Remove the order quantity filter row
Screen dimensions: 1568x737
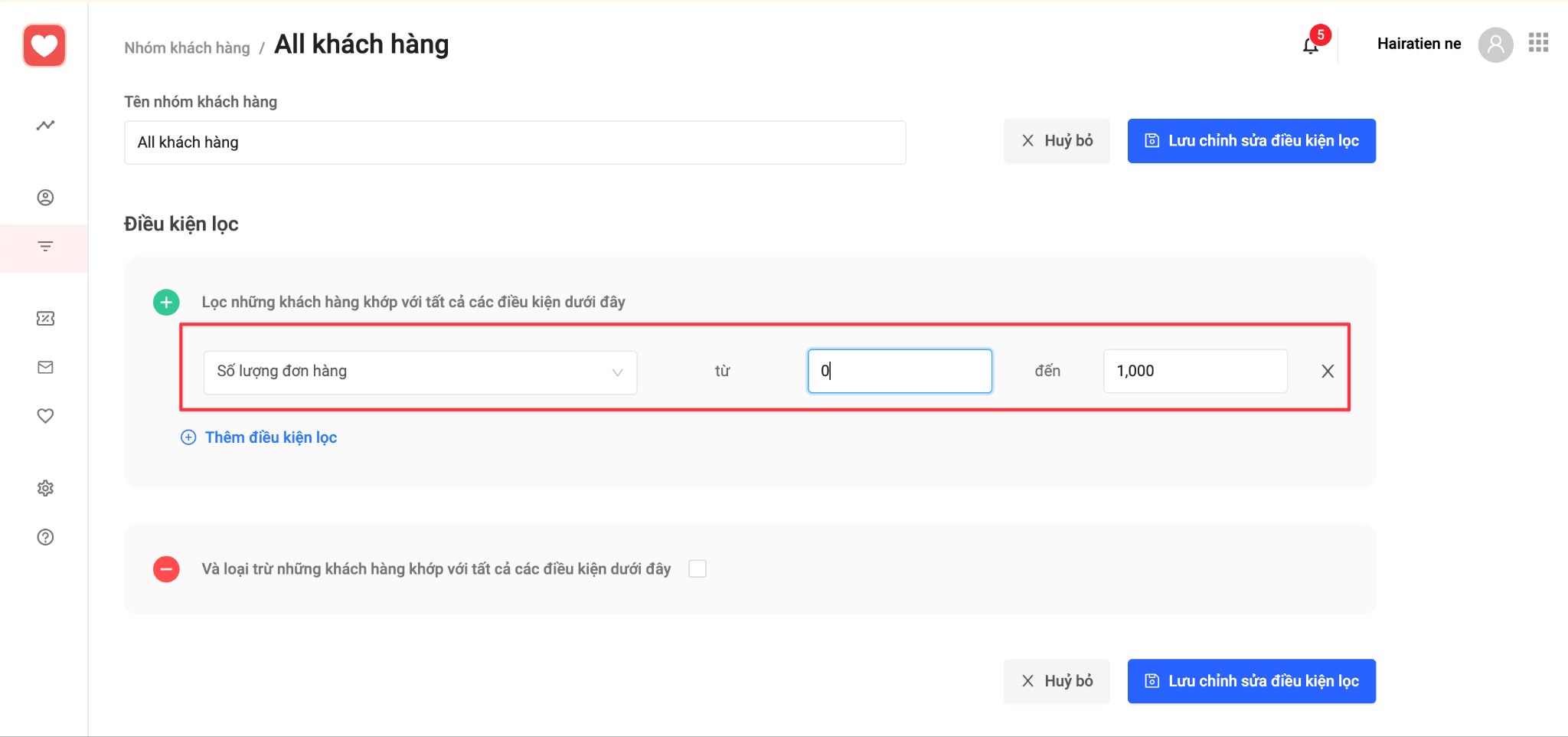1328,372
